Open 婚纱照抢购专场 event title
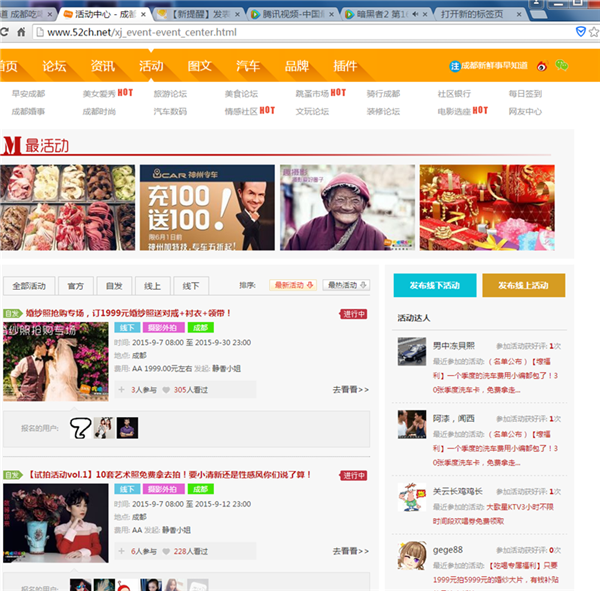The height and width of the screenshot is (591, 600). coord(128,313)
